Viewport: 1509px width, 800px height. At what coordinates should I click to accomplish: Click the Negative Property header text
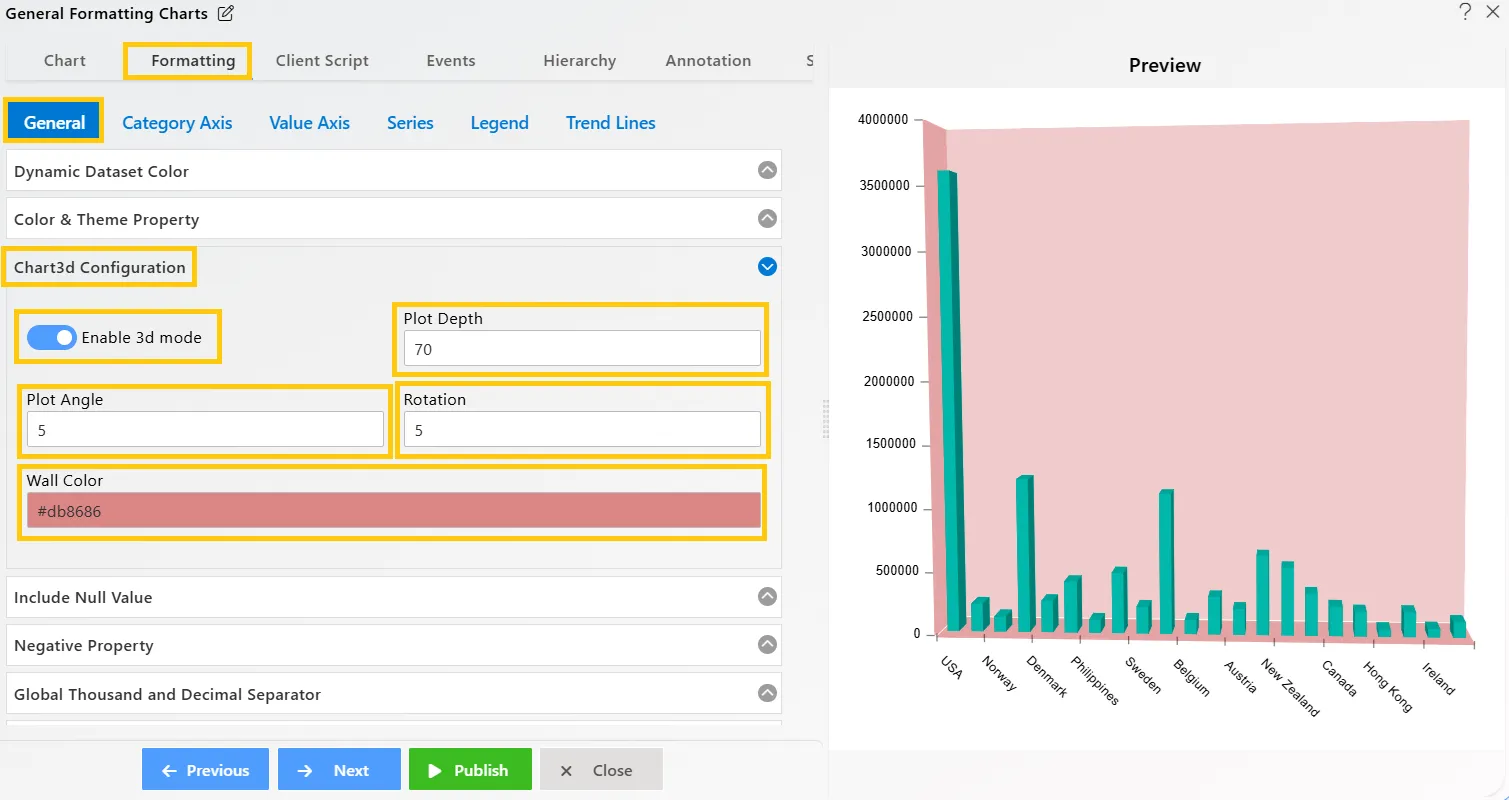tap(84, 646)
